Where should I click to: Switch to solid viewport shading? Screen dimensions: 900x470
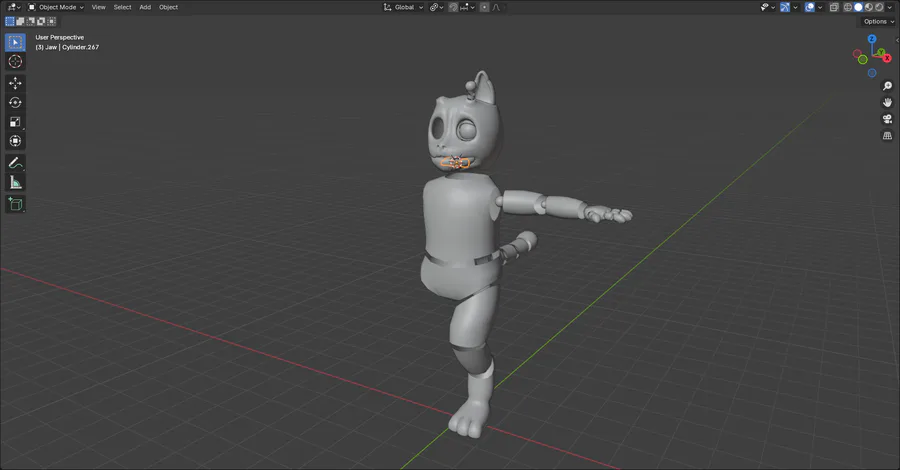[x=858, y=7]
